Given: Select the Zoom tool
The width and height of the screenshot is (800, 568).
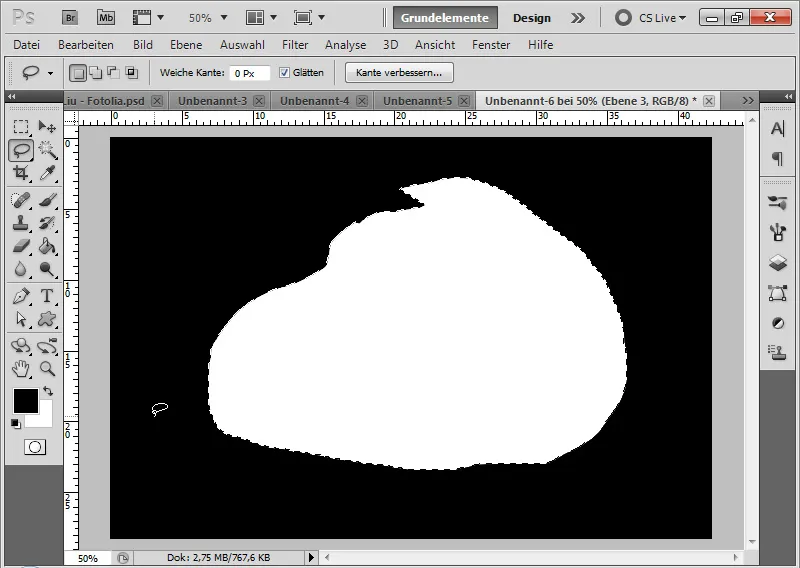Looking at the screenshot, I should click(47, 368).
